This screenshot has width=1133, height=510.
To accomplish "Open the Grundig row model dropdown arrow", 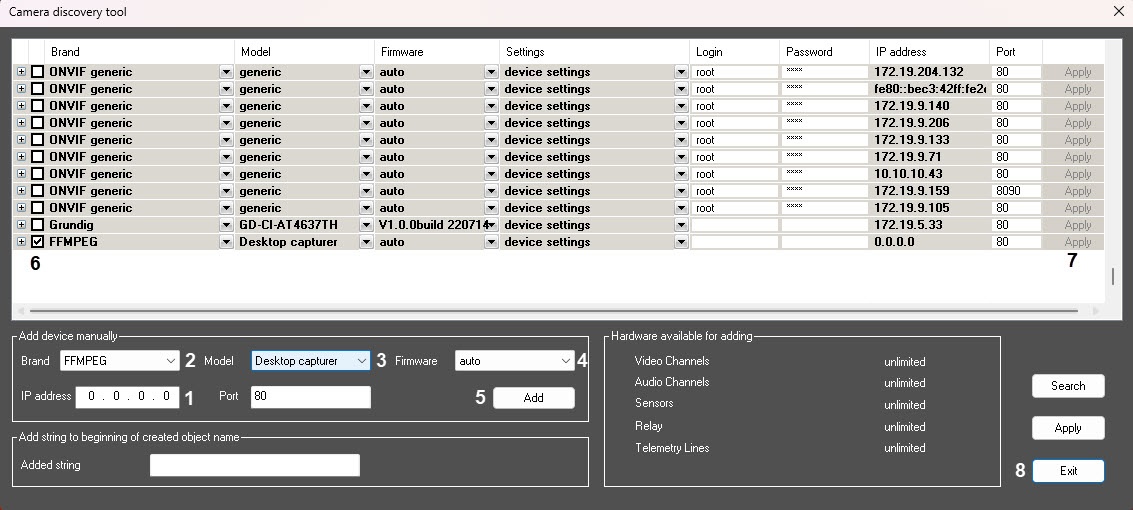I will [366, 225].
